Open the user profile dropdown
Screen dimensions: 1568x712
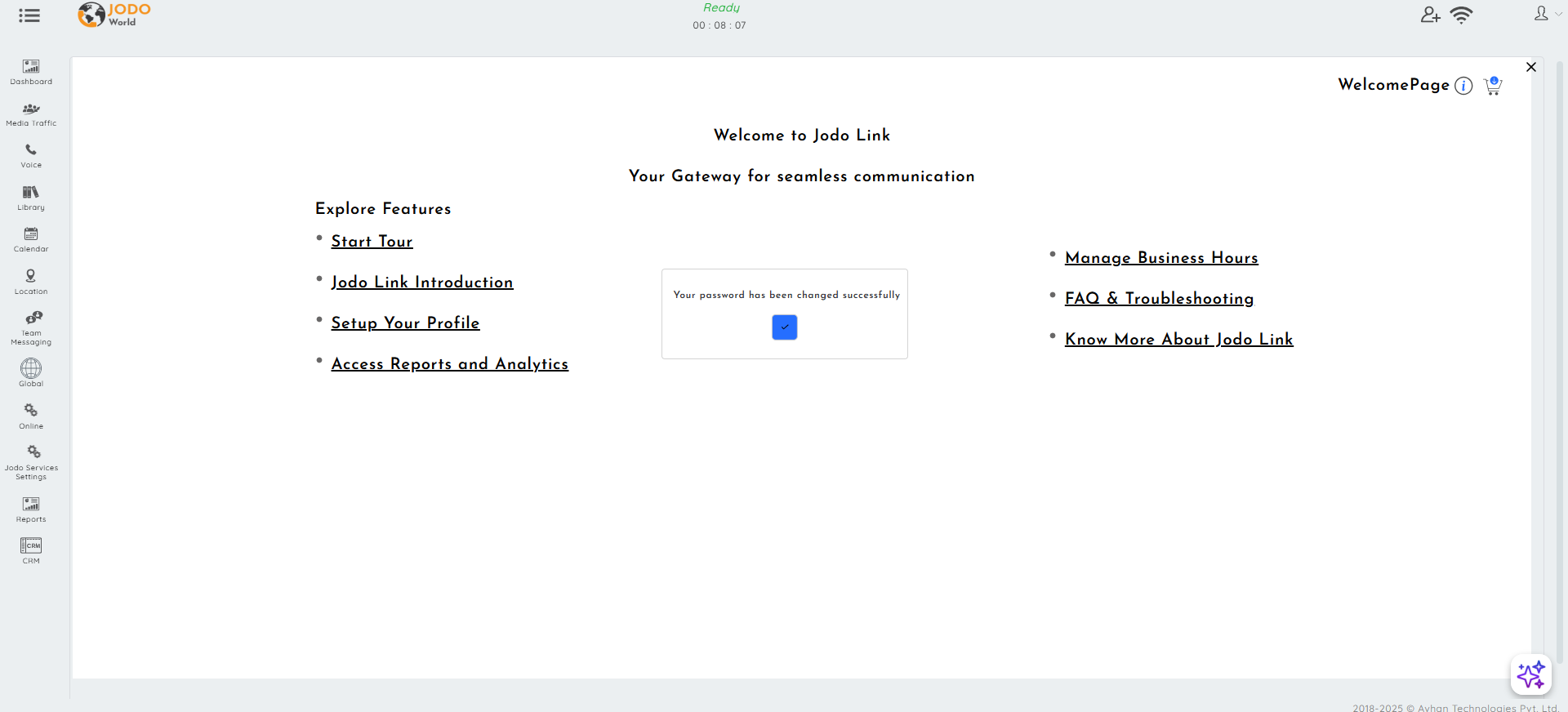(1547, 14)
